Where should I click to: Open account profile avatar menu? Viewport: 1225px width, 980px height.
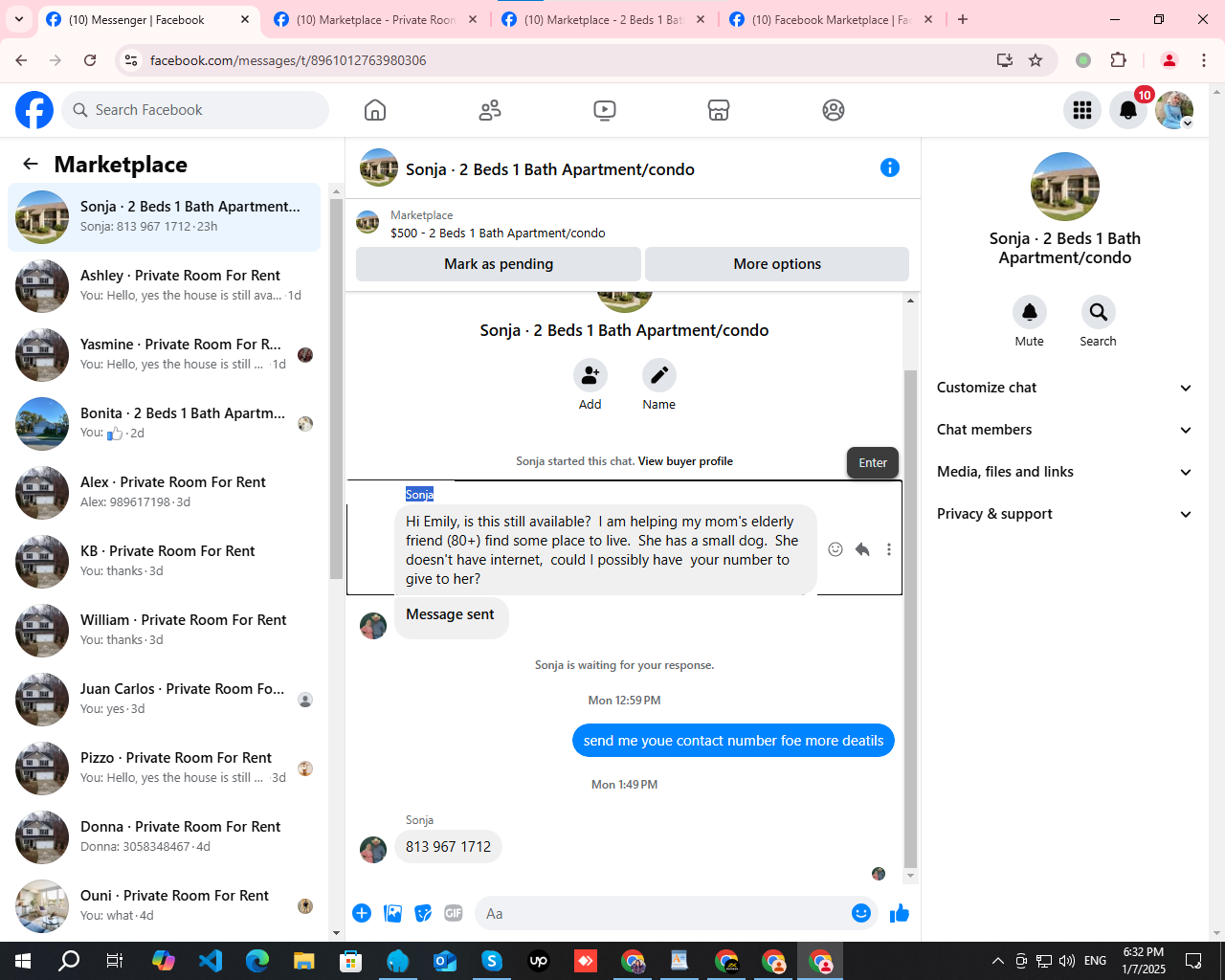[x=1174, y=110]
